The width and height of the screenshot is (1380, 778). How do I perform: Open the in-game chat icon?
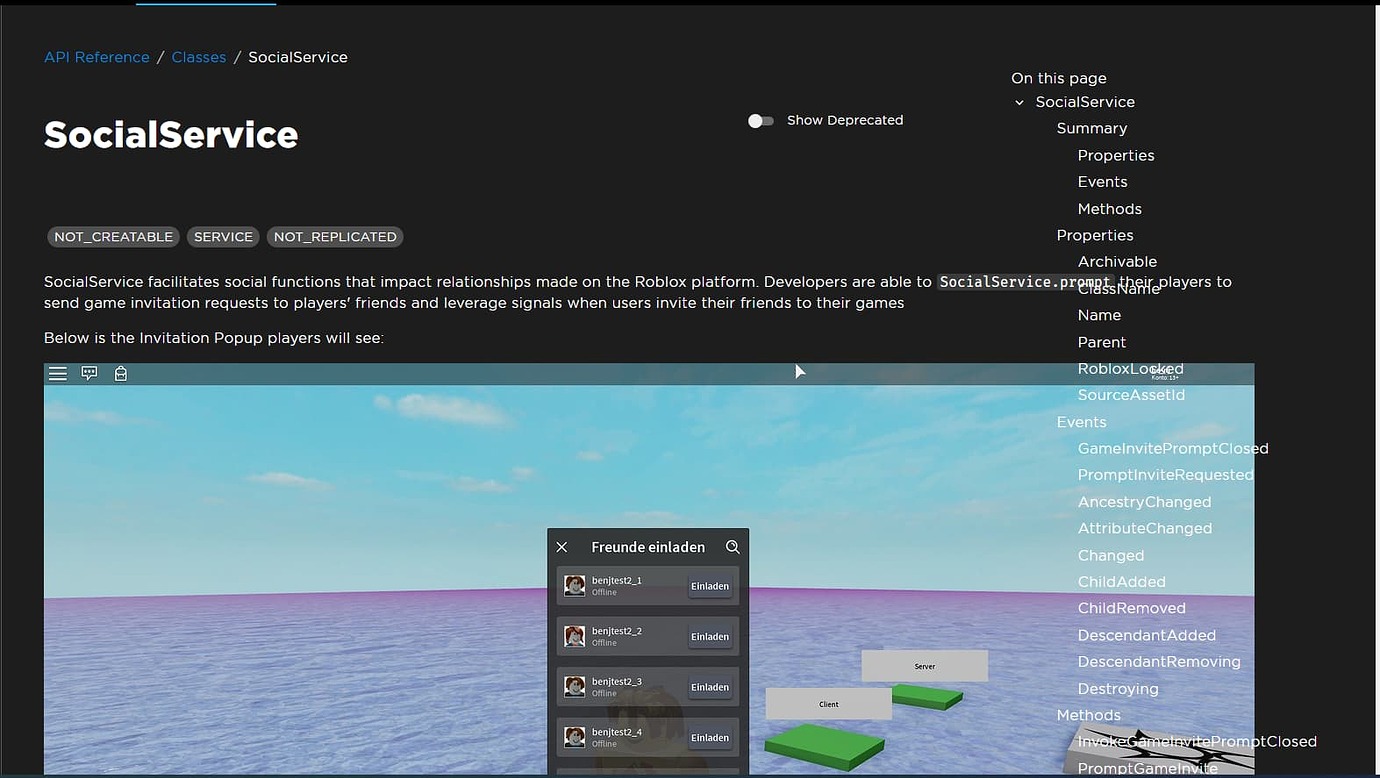coord(89,372)
